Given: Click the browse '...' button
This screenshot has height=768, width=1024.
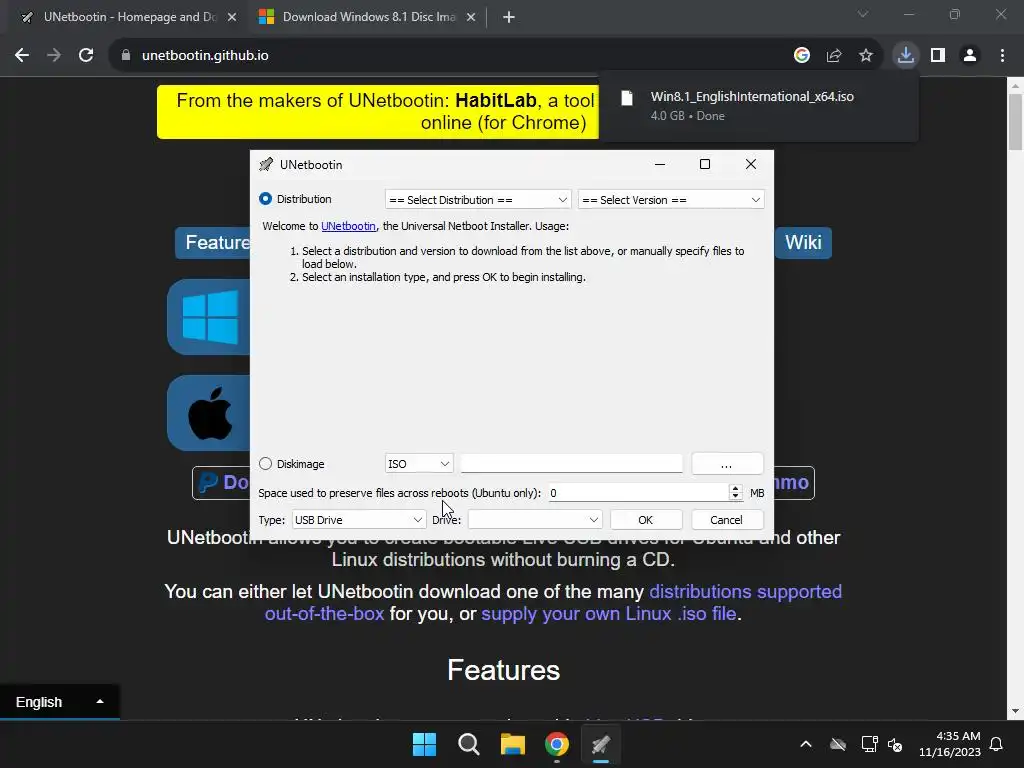Looking at the screenshot, I should pos(727,464).
